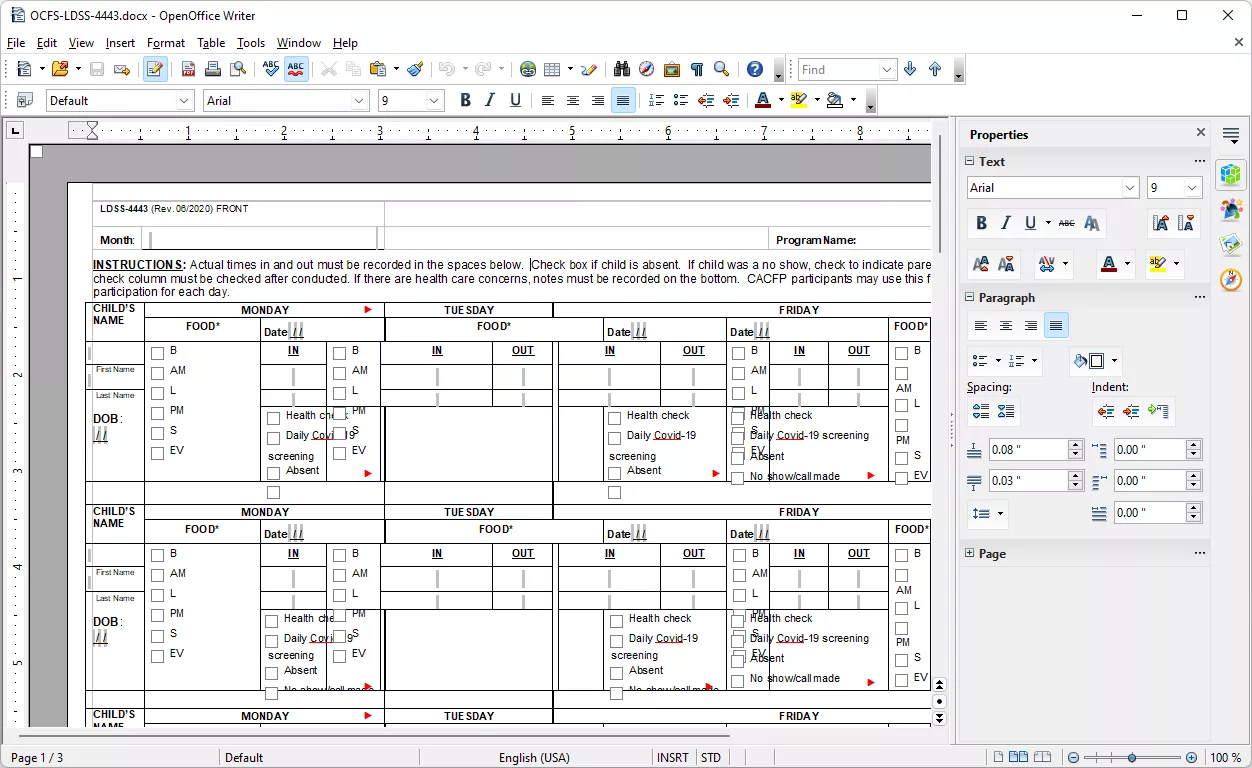Open Highlighting color dropdown arrow in toolbar
1252x768 pixels.
coord(817,100)
